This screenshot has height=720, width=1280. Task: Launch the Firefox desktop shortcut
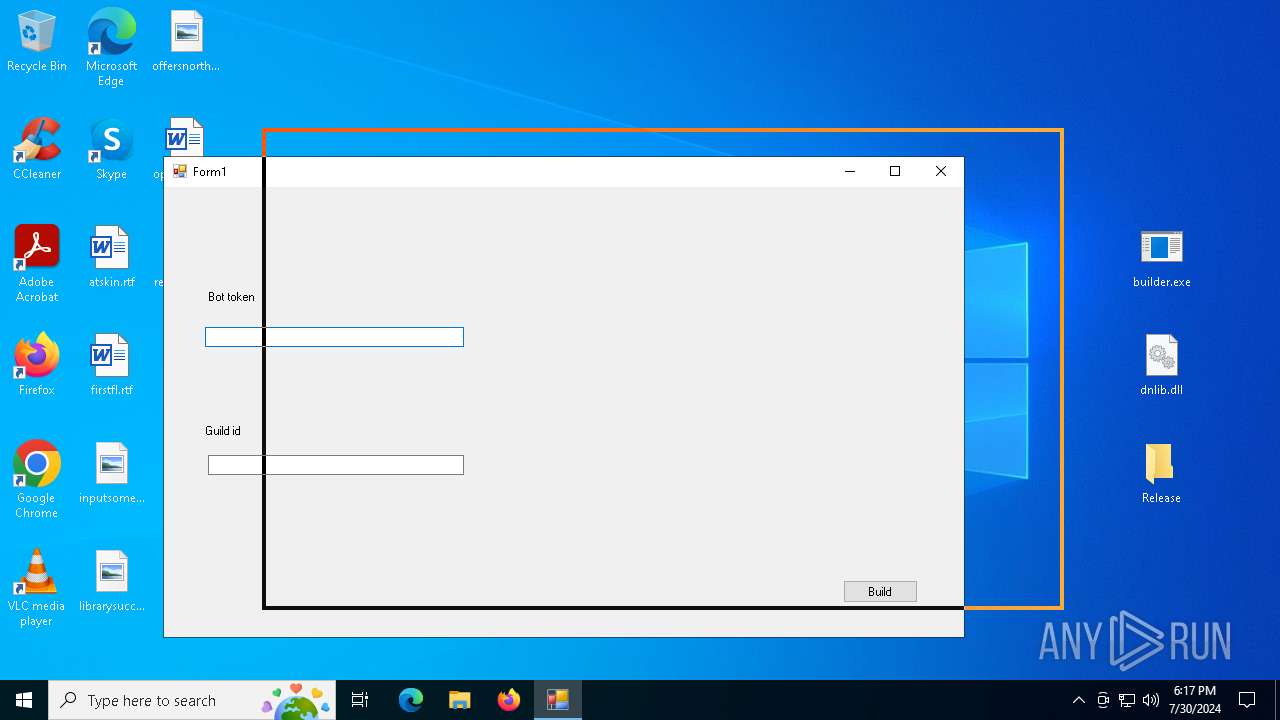point(37,366)
